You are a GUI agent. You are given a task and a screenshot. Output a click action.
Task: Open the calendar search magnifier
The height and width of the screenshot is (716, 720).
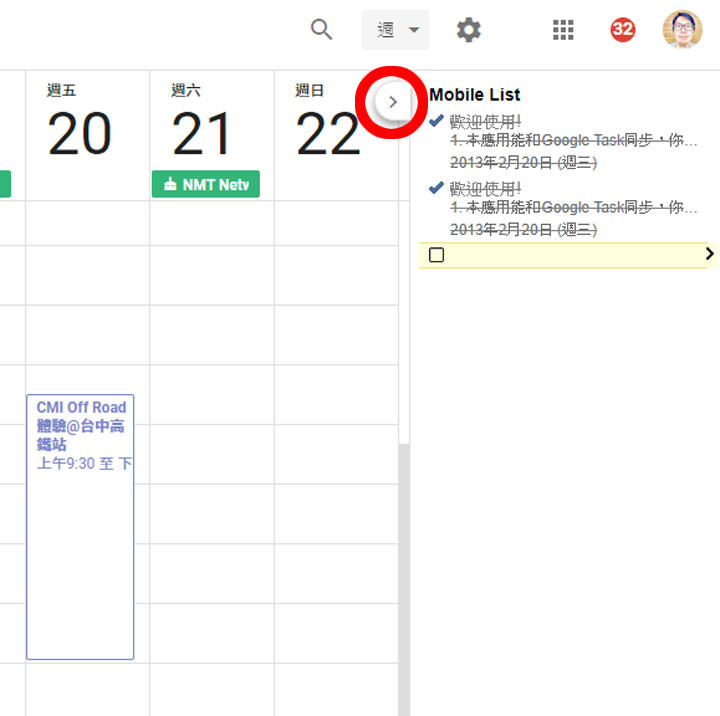(x=321, y=30)
